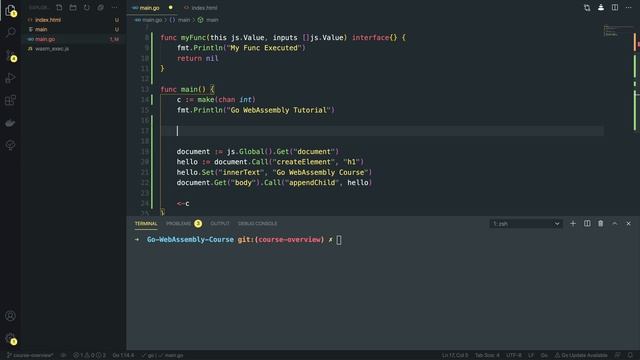
Task: Click line 17 empty line in editor
Action: point(382,131)
